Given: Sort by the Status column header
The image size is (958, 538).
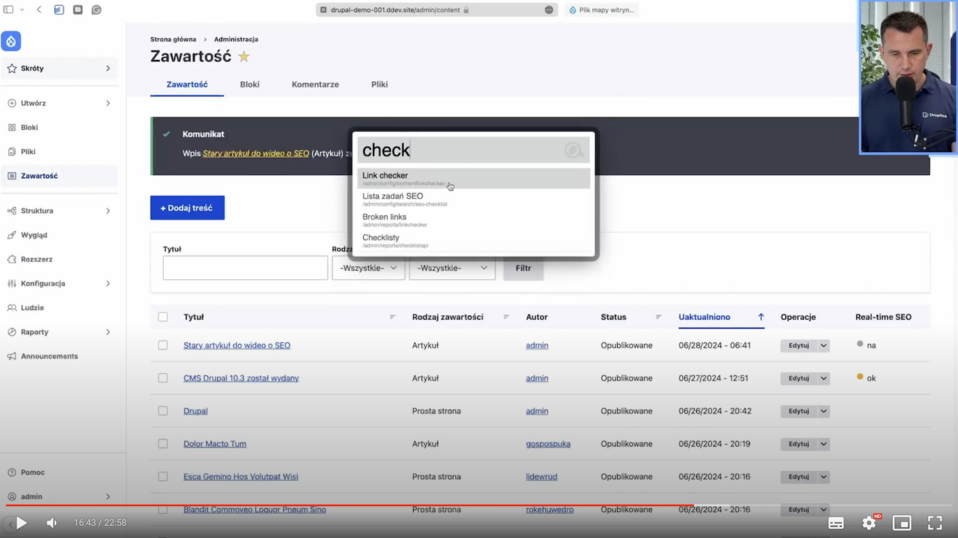Looking at the screenshot, I should [x=613, y=317].
